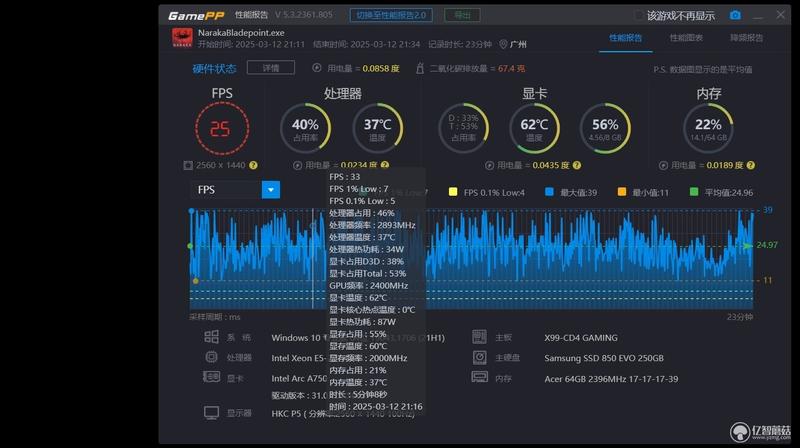The width and height of the screenshot is (800, 448).
Task: Click the green 平均值 legend swatch
Action: 694,192
